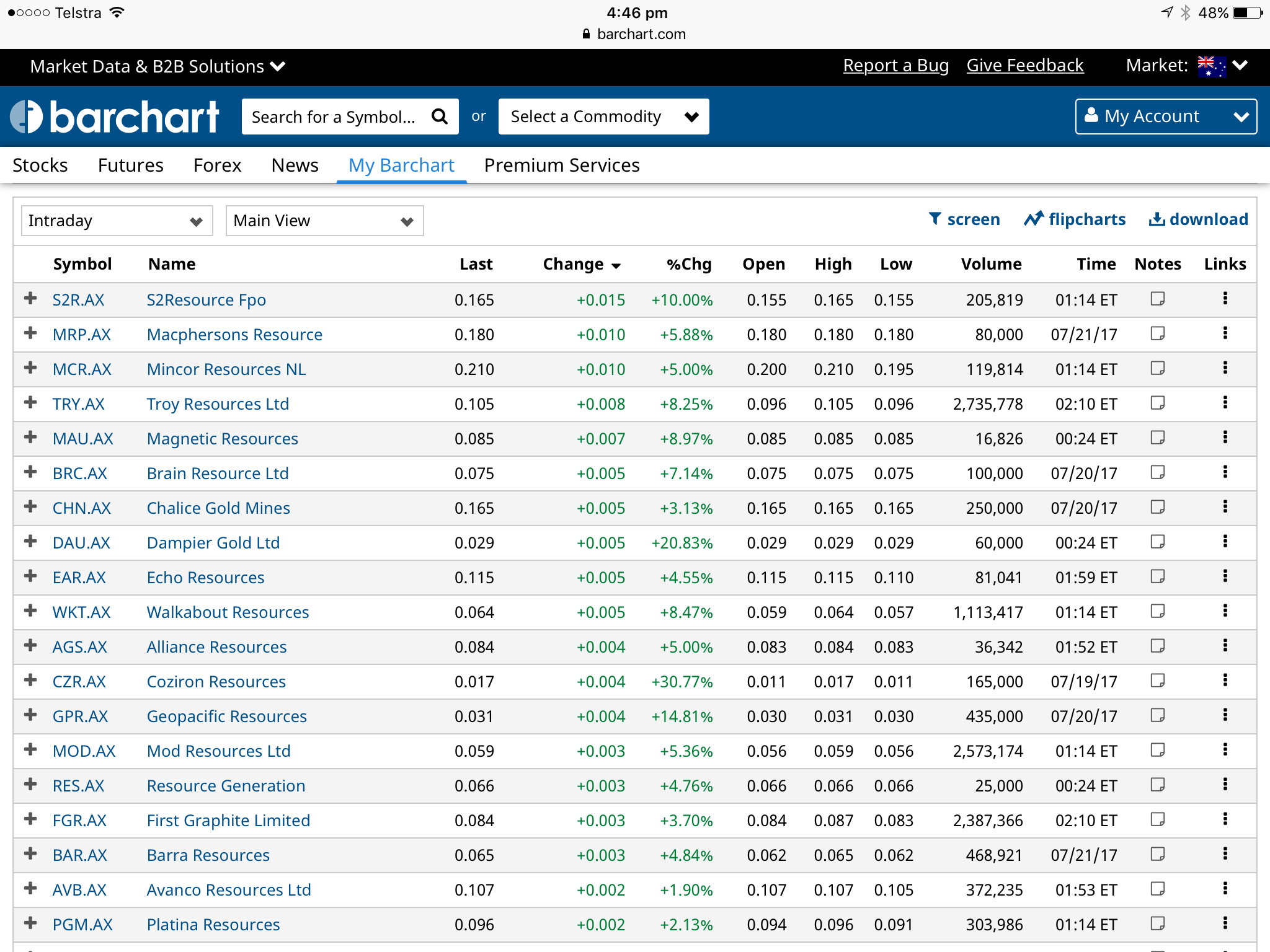The height and width of the screenshot is (952, 1270).
Task: Sort table by Volume column header
Action: (x=991, y=264)
